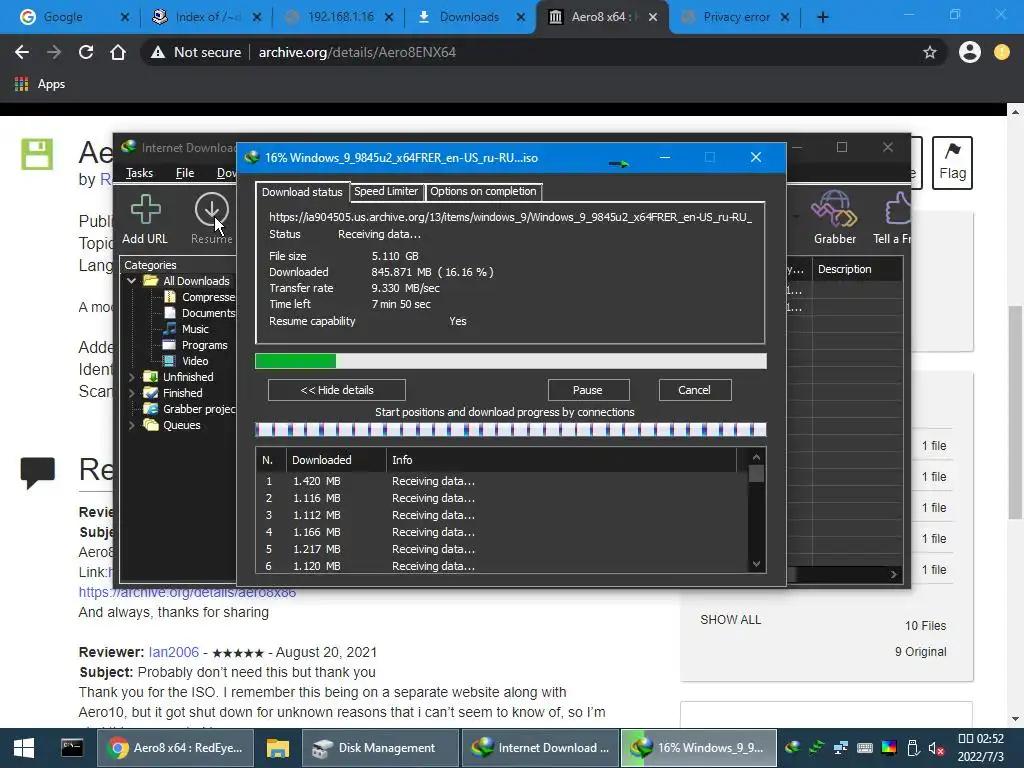Open reviewer Ian2006 profile link
The height and width of the screenshot is (768, 1024).
tap(174, 652)
